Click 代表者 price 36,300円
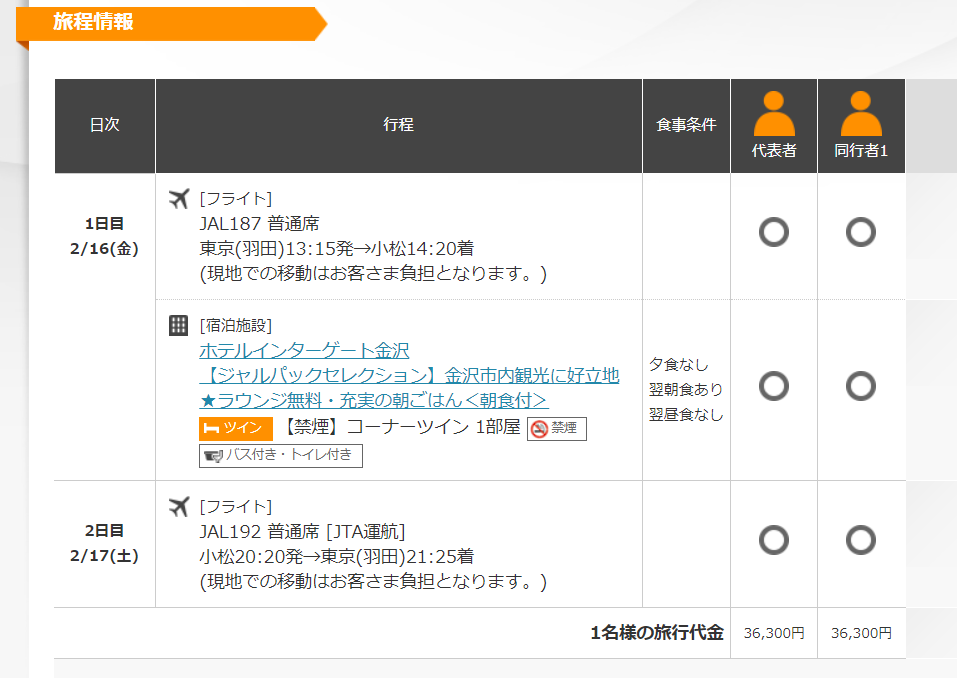This screenshot has width=957, height=678. [x=774, y=633]
